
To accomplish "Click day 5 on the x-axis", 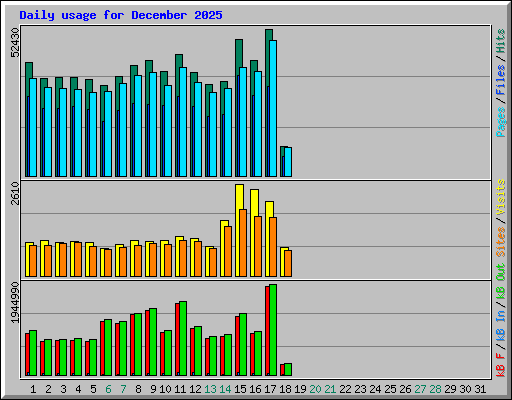I will point(93,389).
